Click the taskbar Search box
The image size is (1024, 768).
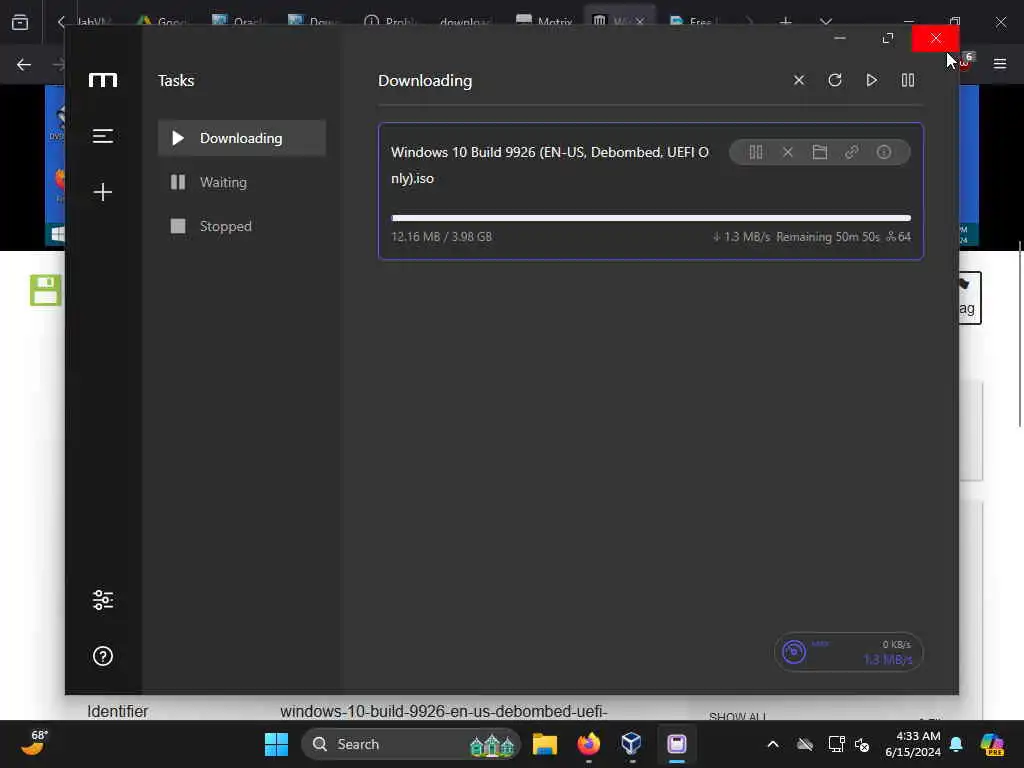[x=411, y=744]
